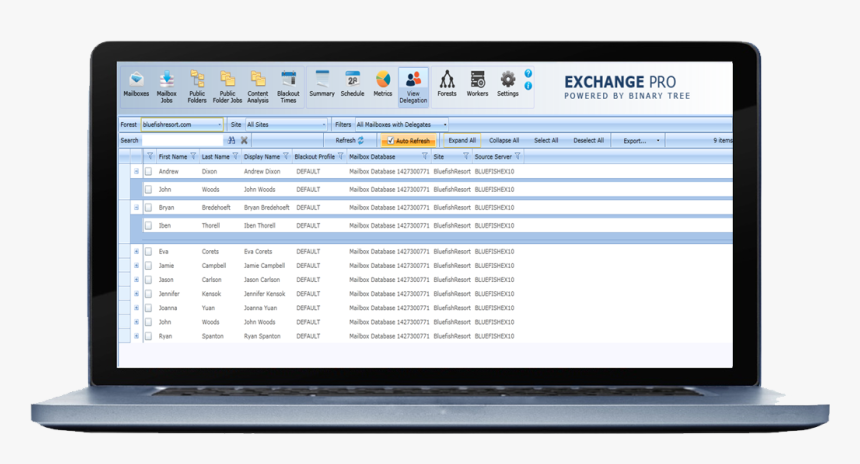The width and height of the screenshot is (860, 464).
Task: Click the binoculars search icon
Action: [231, 140]
